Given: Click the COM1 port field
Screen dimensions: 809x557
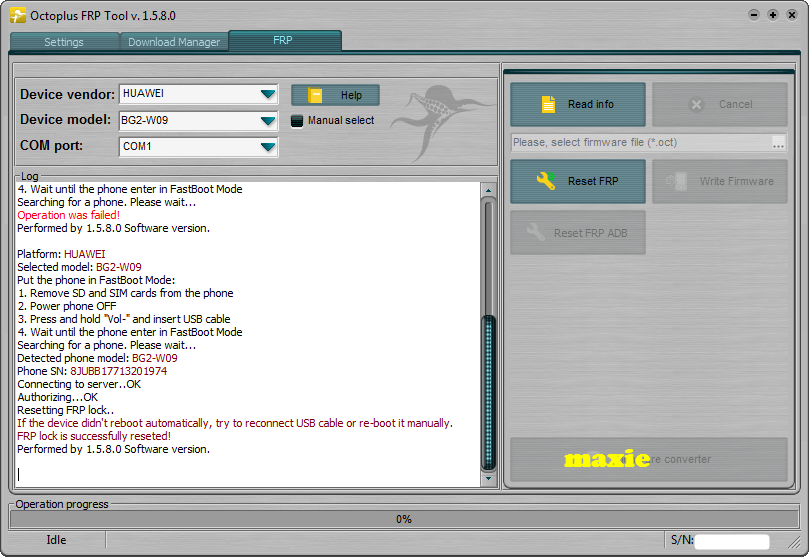Looking at the screenshot, I should (199, 147).
